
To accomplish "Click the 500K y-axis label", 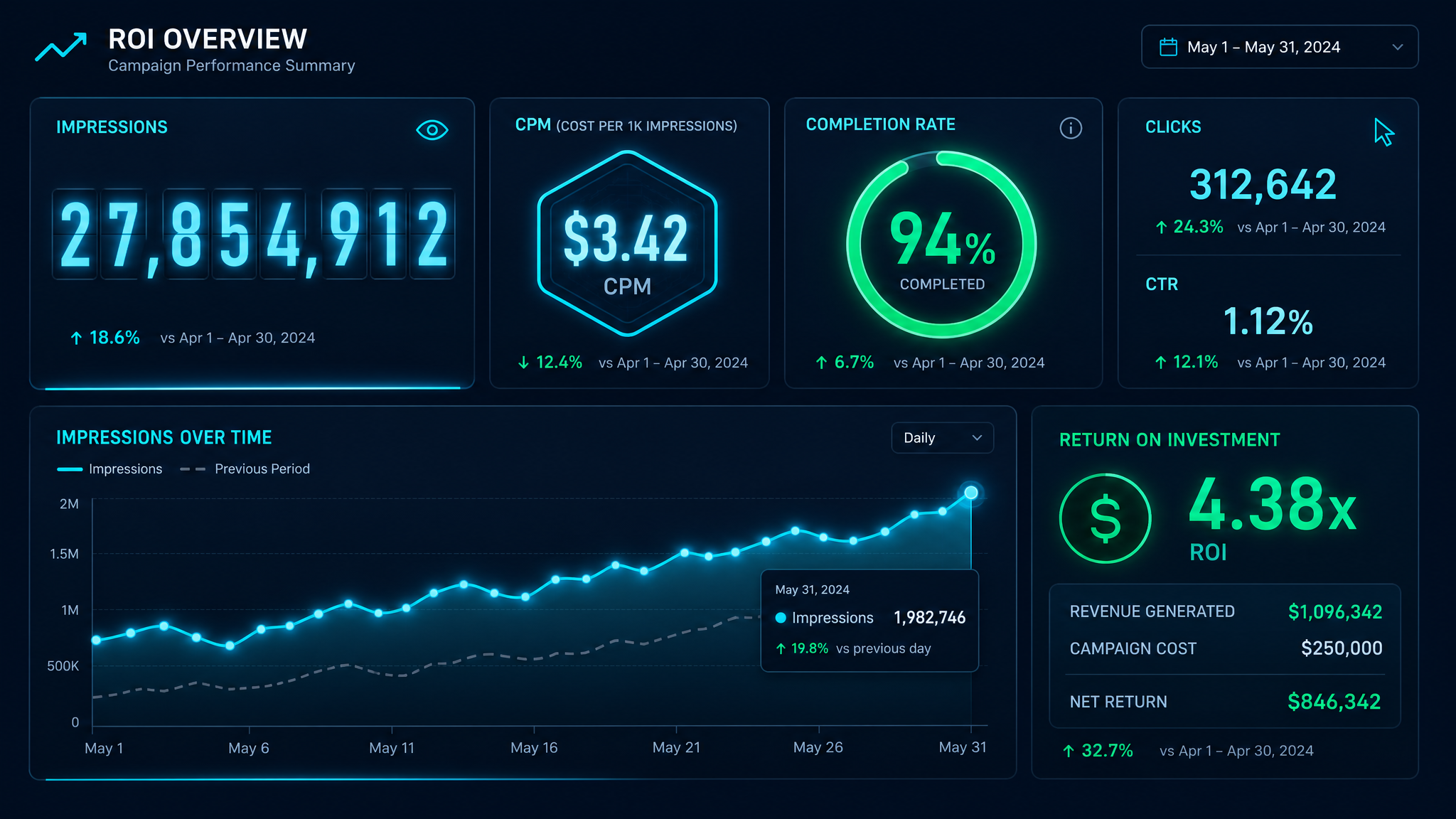I will 63,666.
